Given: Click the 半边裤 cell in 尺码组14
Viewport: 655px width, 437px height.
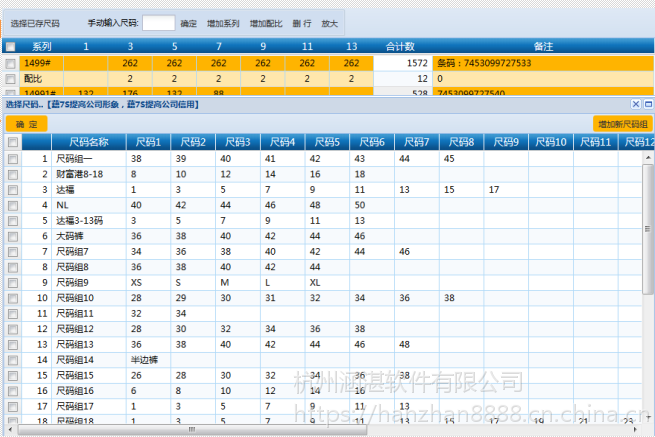Looking at the screenshot, I should pos(148,360).
